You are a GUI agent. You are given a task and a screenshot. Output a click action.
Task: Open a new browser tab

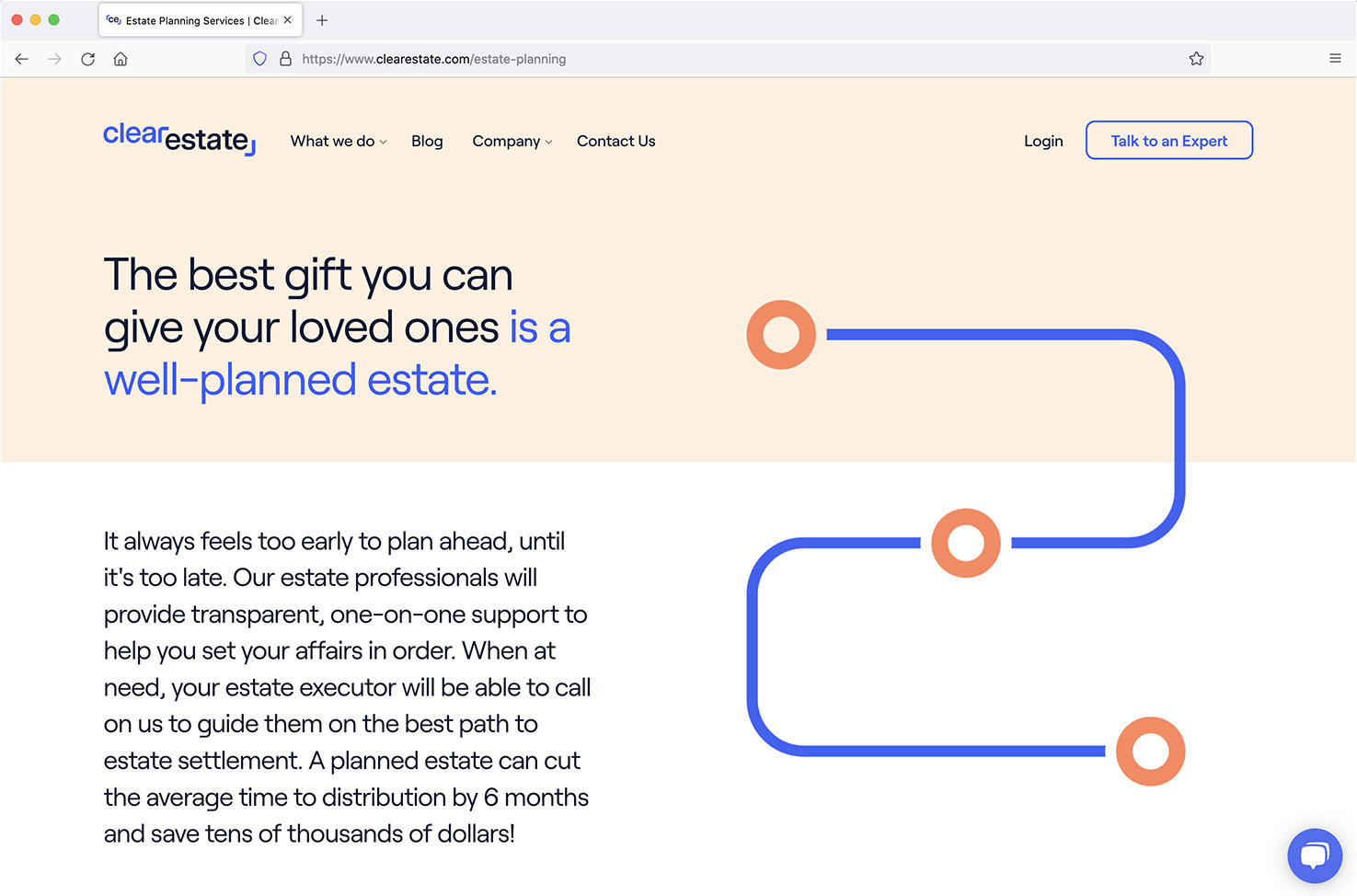tap(322, 20)
